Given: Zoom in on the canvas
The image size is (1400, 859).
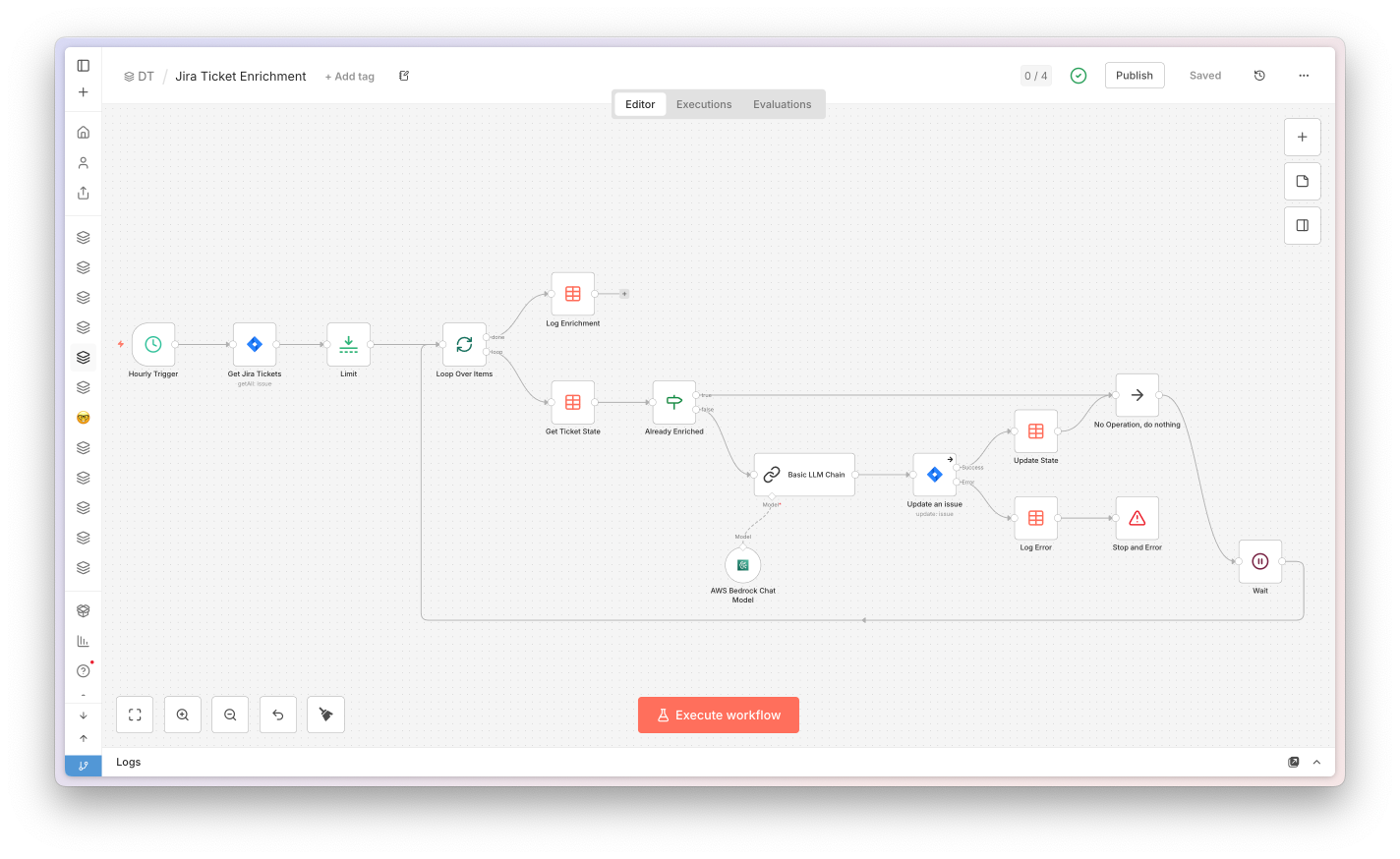Looking at the screenshot, I should pyautogui.click(x=183, y=715).
